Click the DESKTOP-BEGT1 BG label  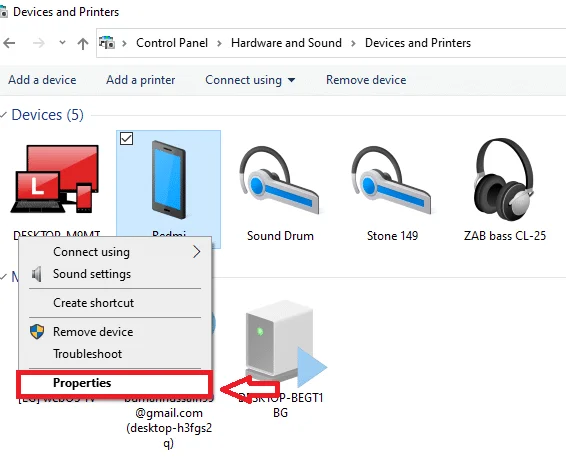click(x=280, y=405)
